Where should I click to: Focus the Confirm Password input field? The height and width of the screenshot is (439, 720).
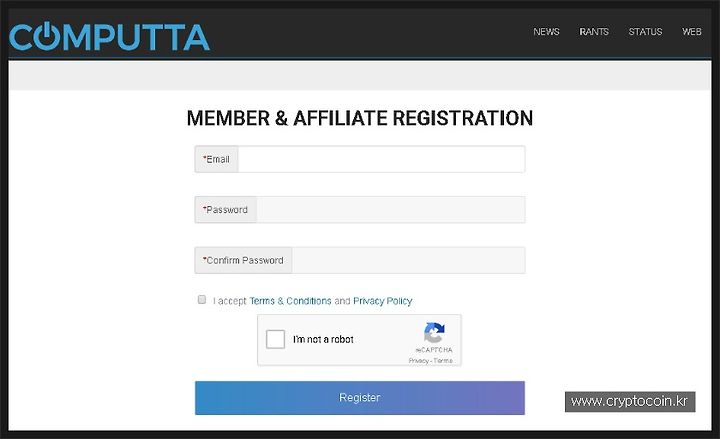[408, 260]
